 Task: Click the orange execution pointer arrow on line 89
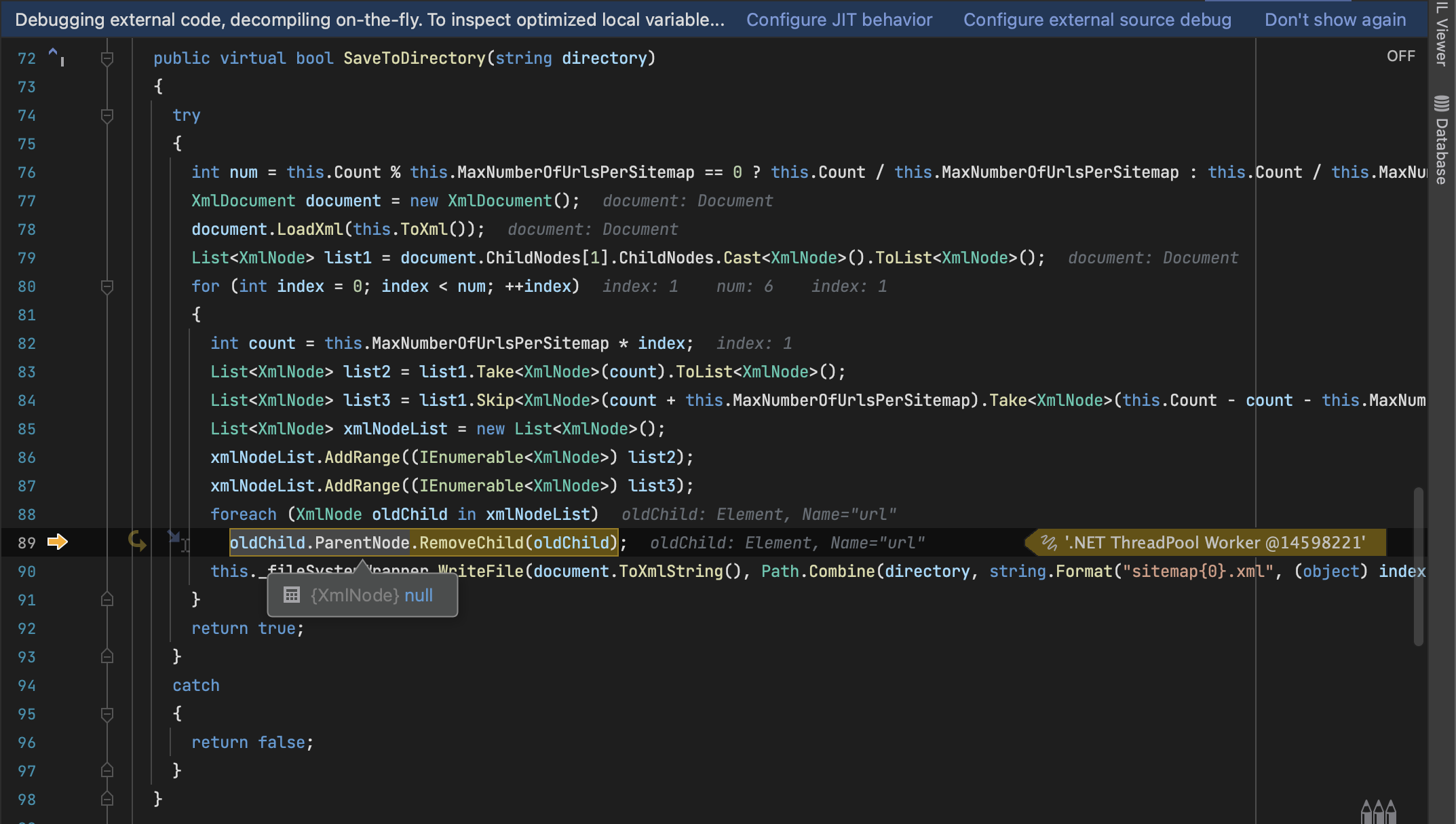coord(58,542)
